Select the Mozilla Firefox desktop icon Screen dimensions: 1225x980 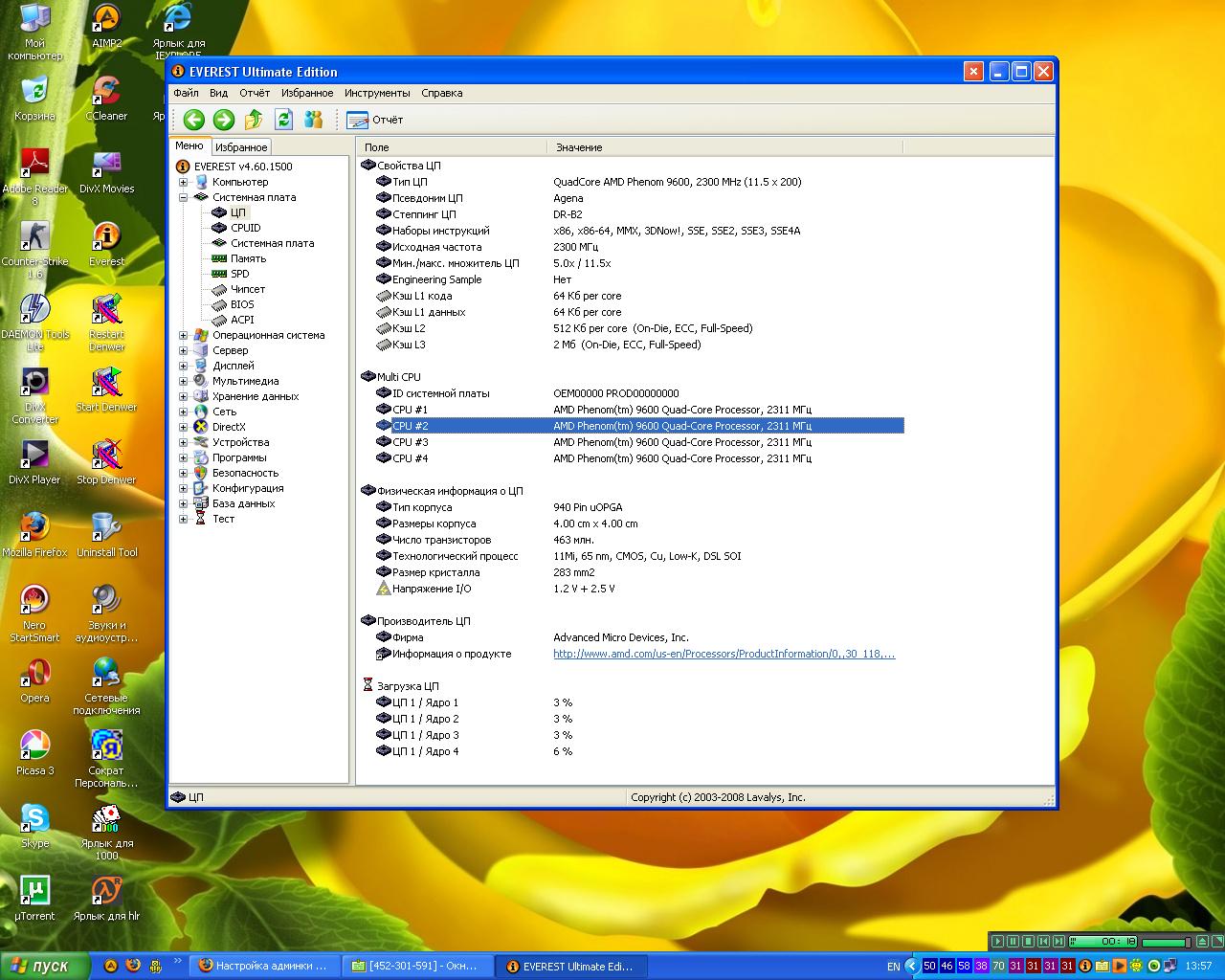tap(34, 535)
